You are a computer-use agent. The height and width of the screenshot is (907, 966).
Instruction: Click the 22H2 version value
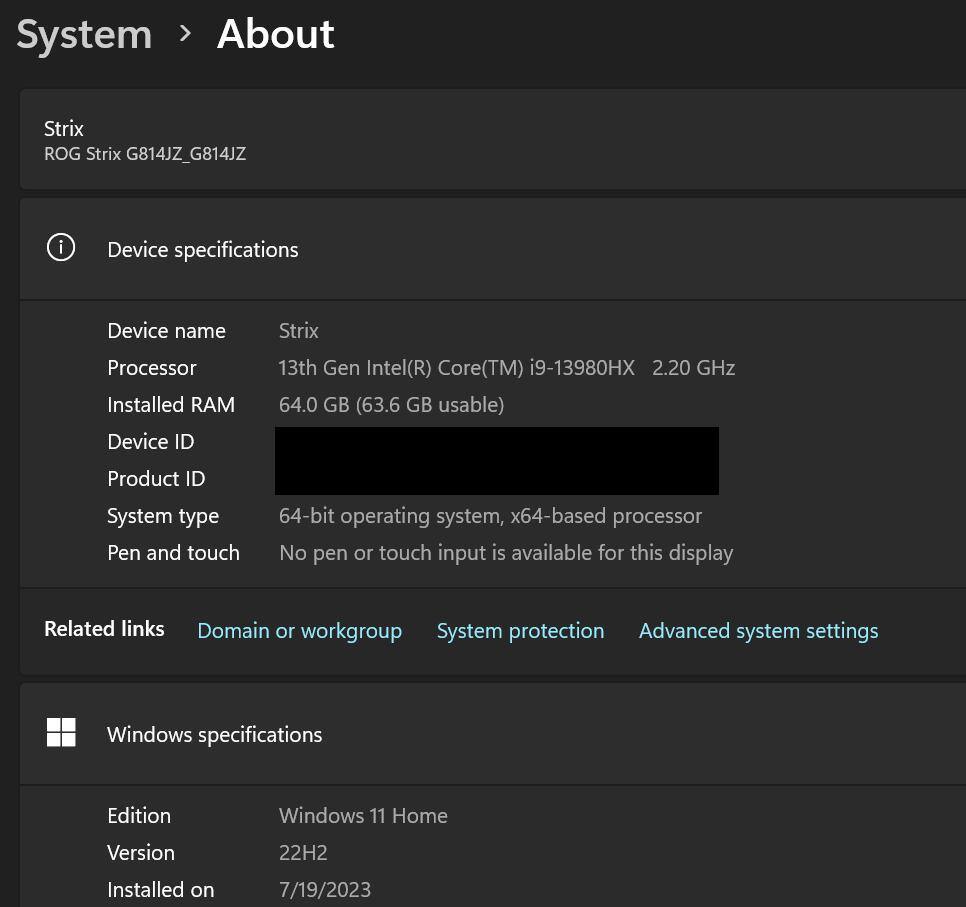tap(303, 853)
